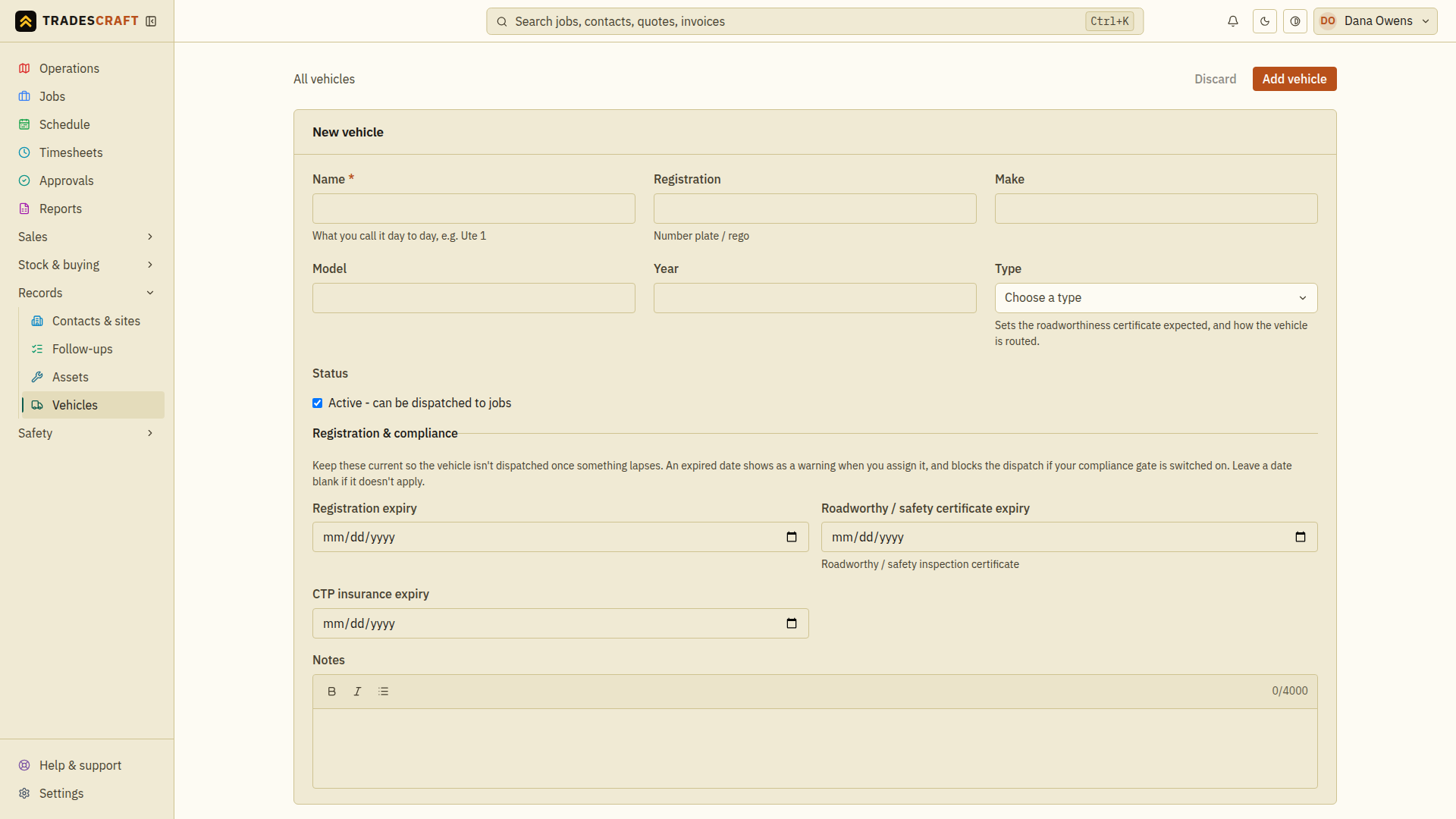
Task: Click the Assets wrench icon
Action: coord(37,377)
